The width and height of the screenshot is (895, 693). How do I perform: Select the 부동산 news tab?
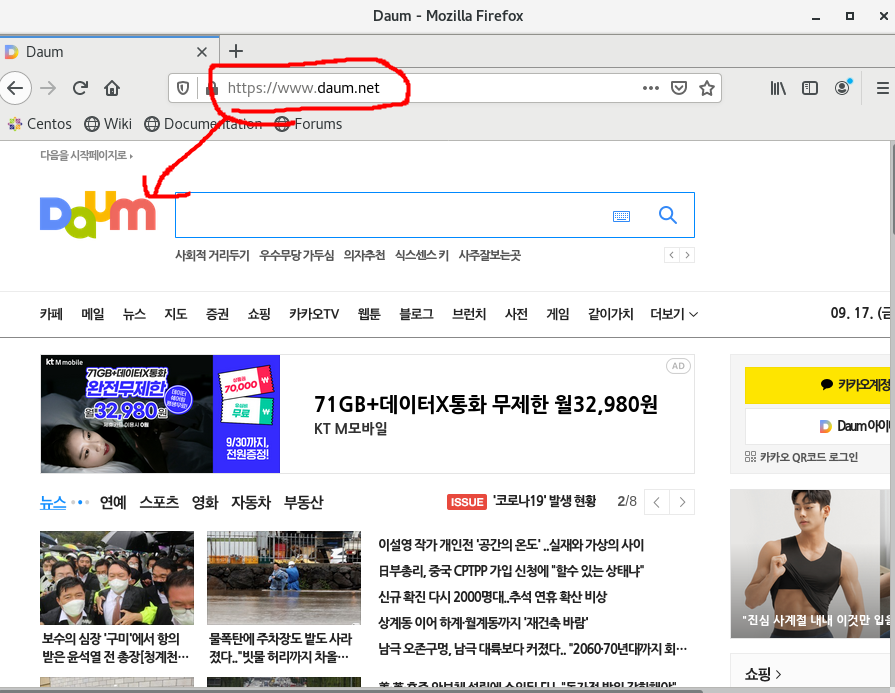tap(304, 502)
